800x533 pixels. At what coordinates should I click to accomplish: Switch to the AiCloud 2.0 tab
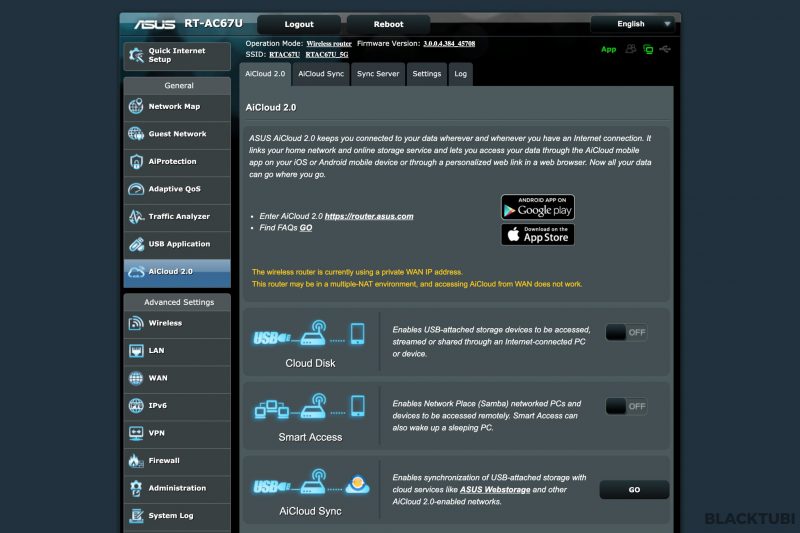[265, 74]
